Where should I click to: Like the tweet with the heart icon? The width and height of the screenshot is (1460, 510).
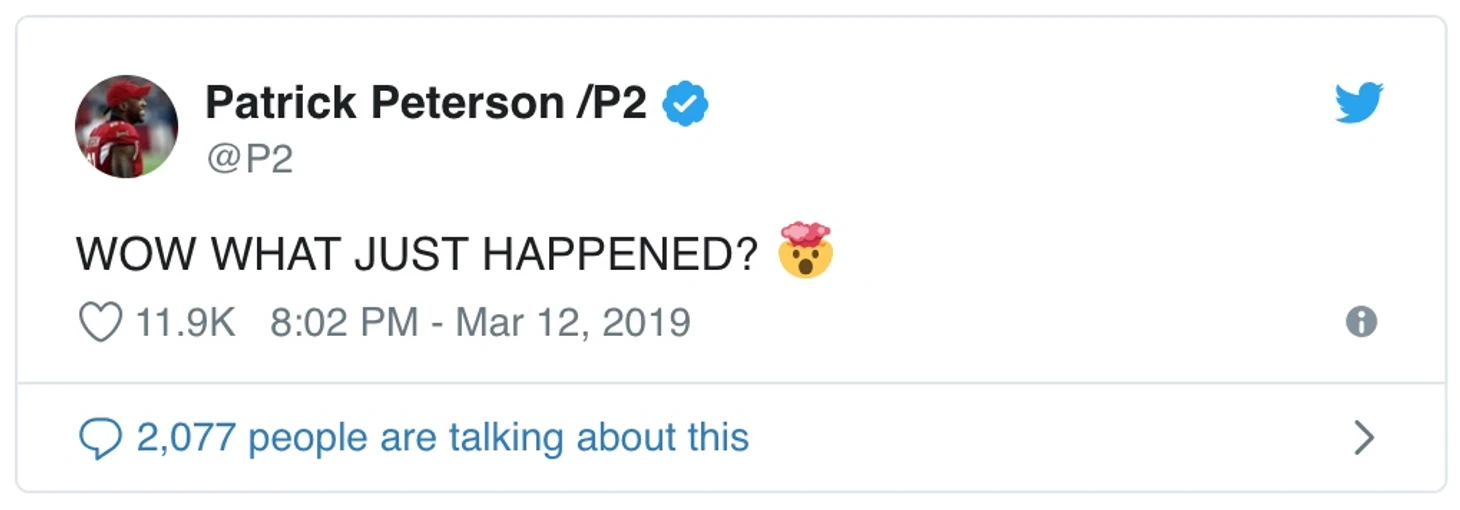pos(100,322)
